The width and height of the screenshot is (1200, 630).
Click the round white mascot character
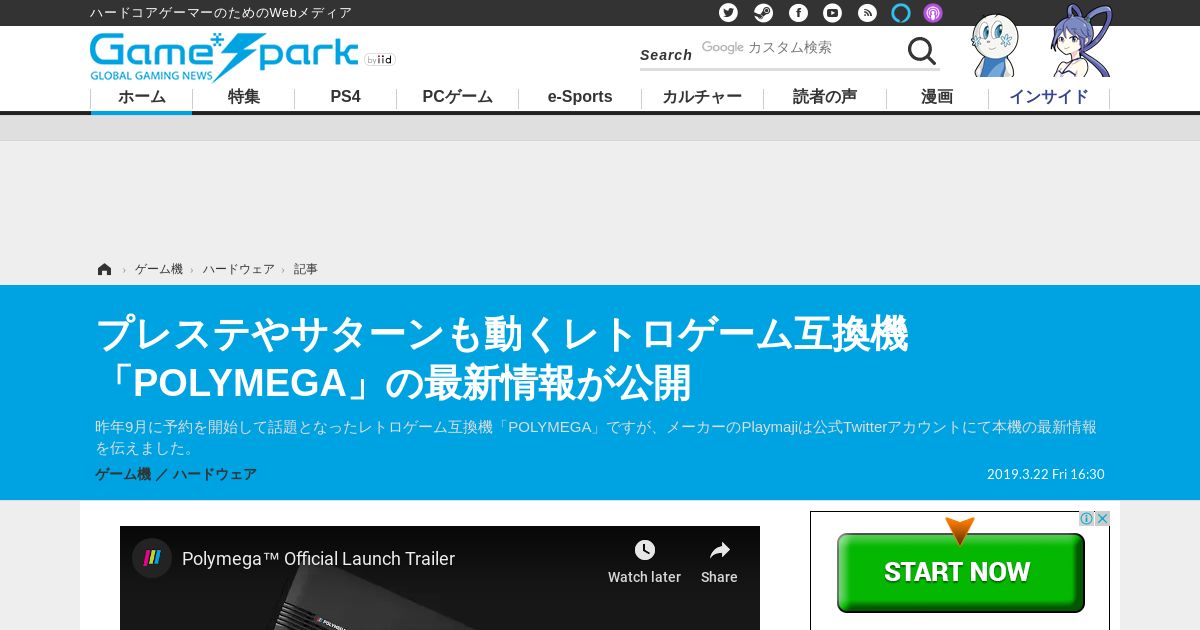point(995,46)
